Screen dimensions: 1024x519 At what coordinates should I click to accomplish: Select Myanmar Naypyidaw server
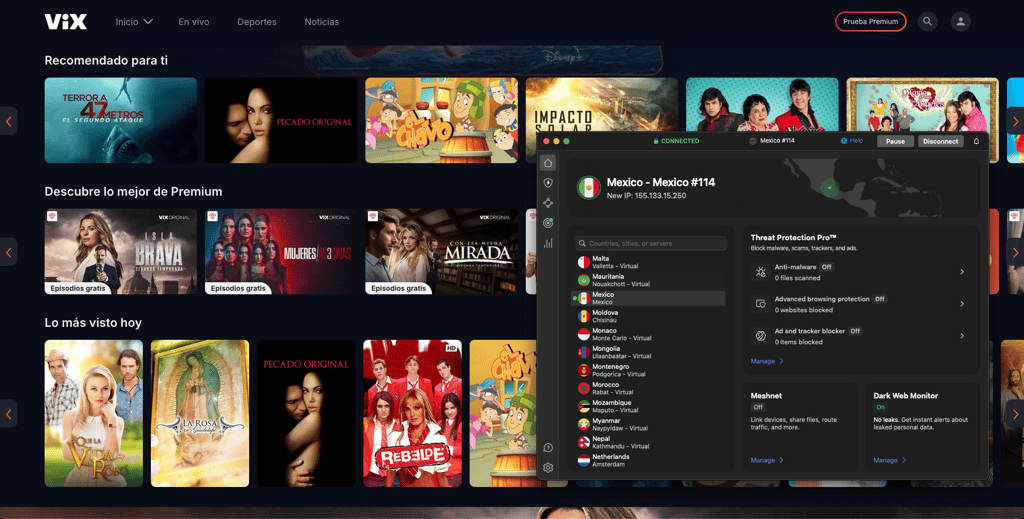click(650, 424)
